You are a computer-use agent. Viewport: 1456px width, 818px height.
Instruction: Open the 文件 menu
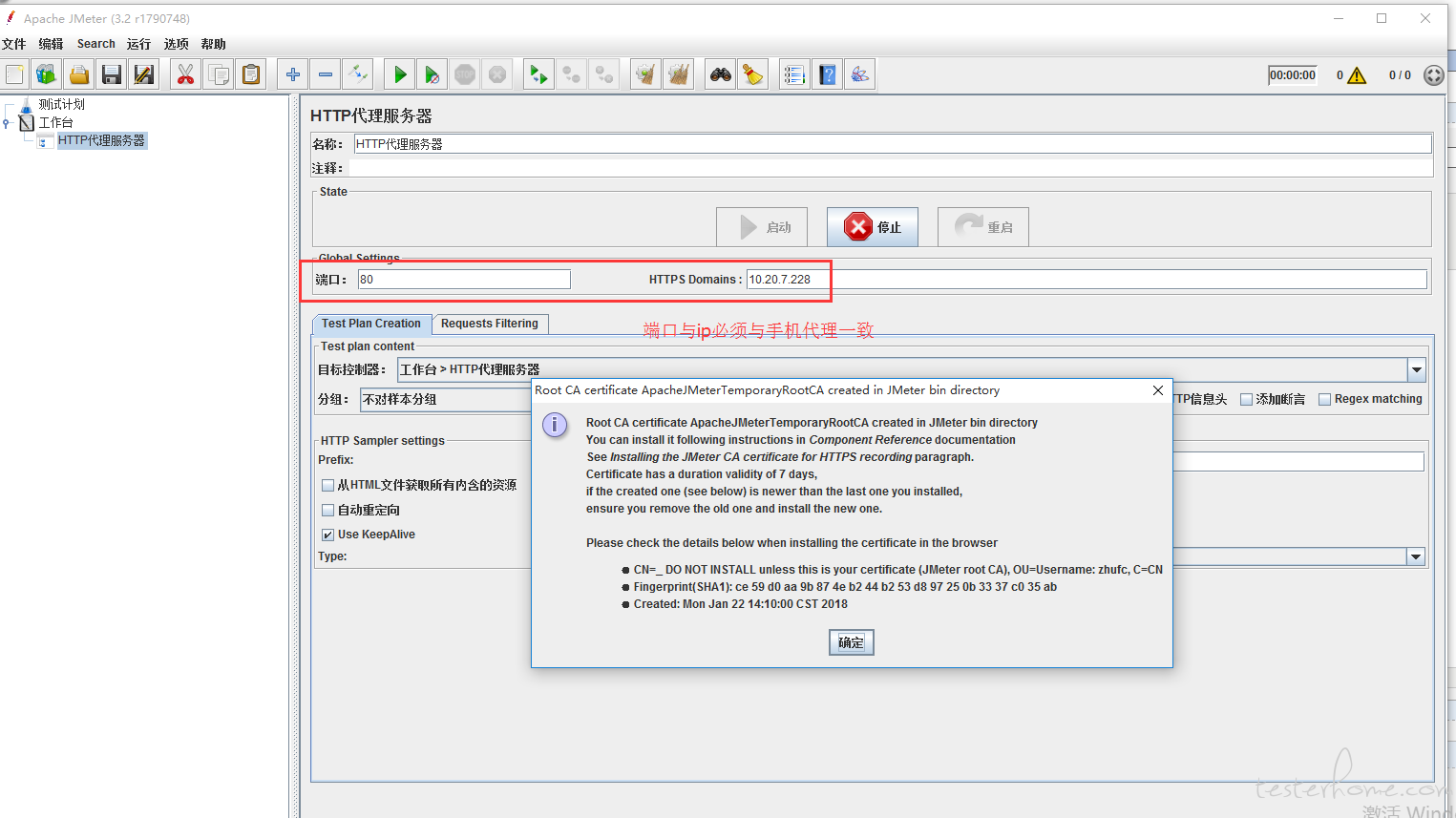(x=14, y=44)
